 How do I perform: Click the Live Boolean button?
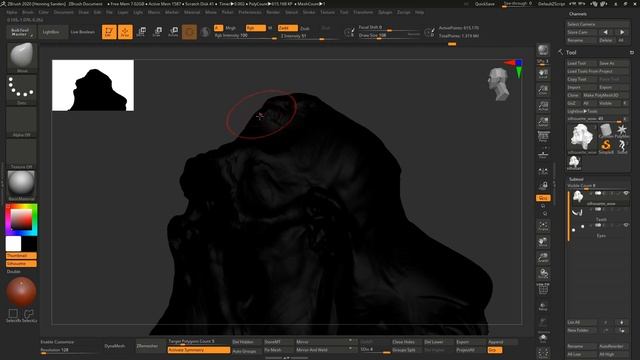82,32
